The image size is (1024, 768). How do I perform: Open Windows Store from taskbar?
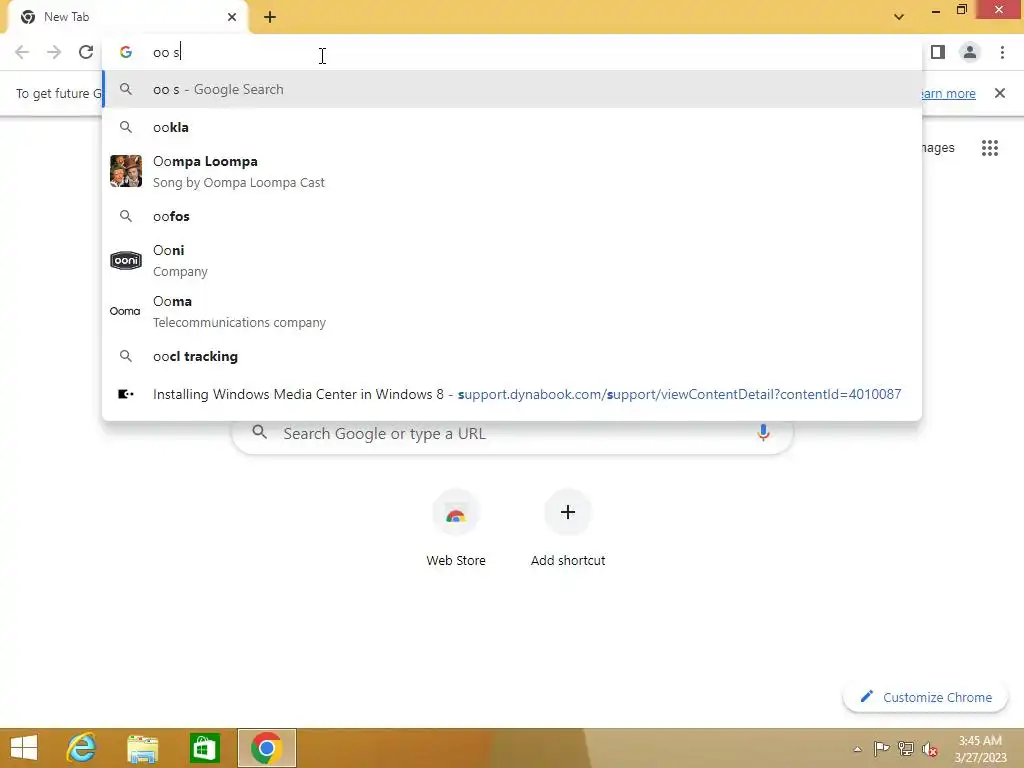204,748
